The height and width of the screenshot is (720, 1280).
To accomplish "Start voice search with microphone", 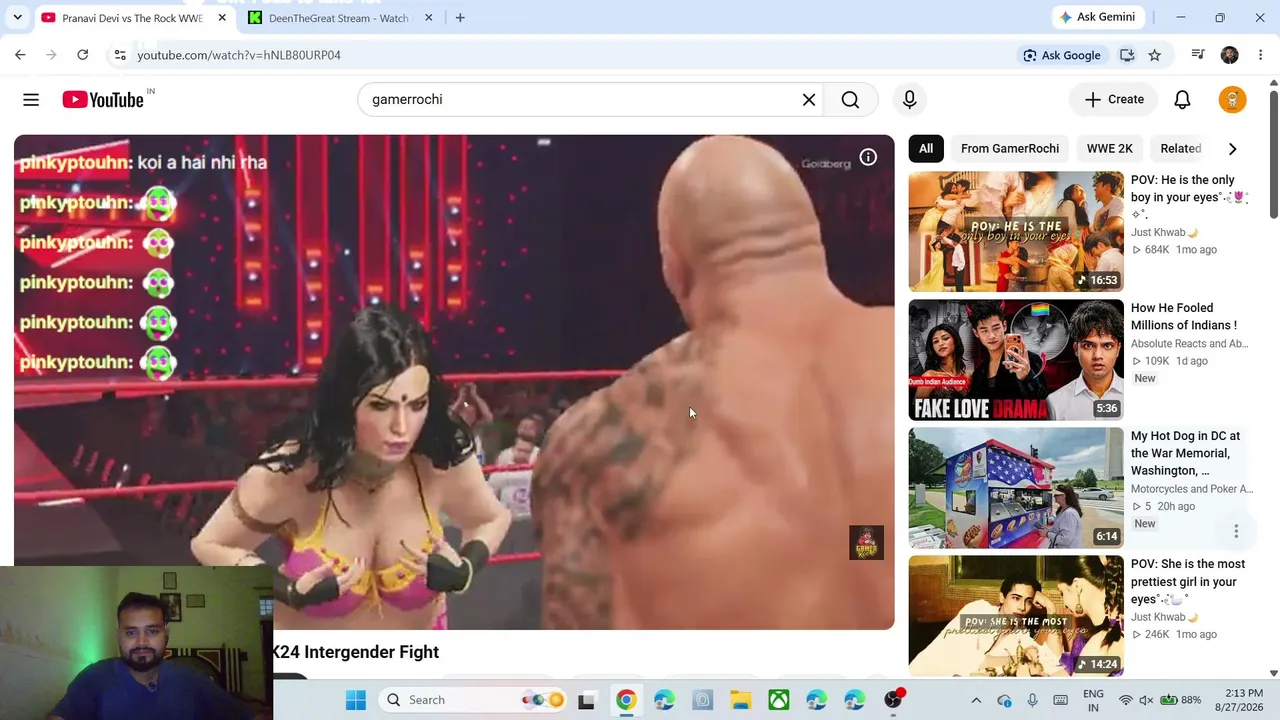I will tap(909, 99).
